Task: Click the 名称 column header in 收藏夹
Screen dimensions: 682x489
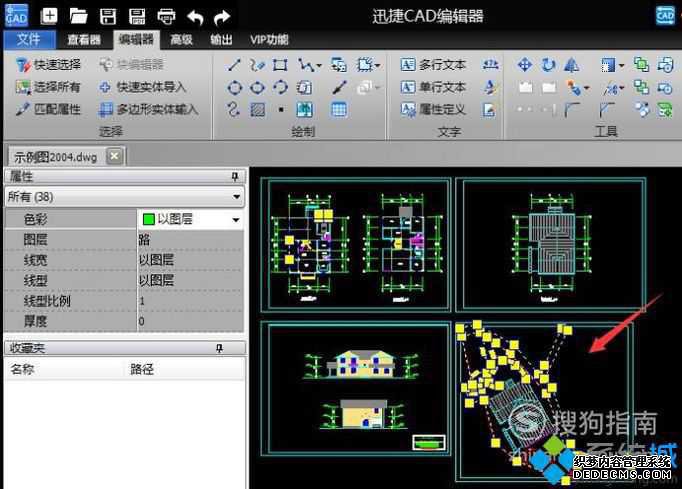Action: point(23,369)
